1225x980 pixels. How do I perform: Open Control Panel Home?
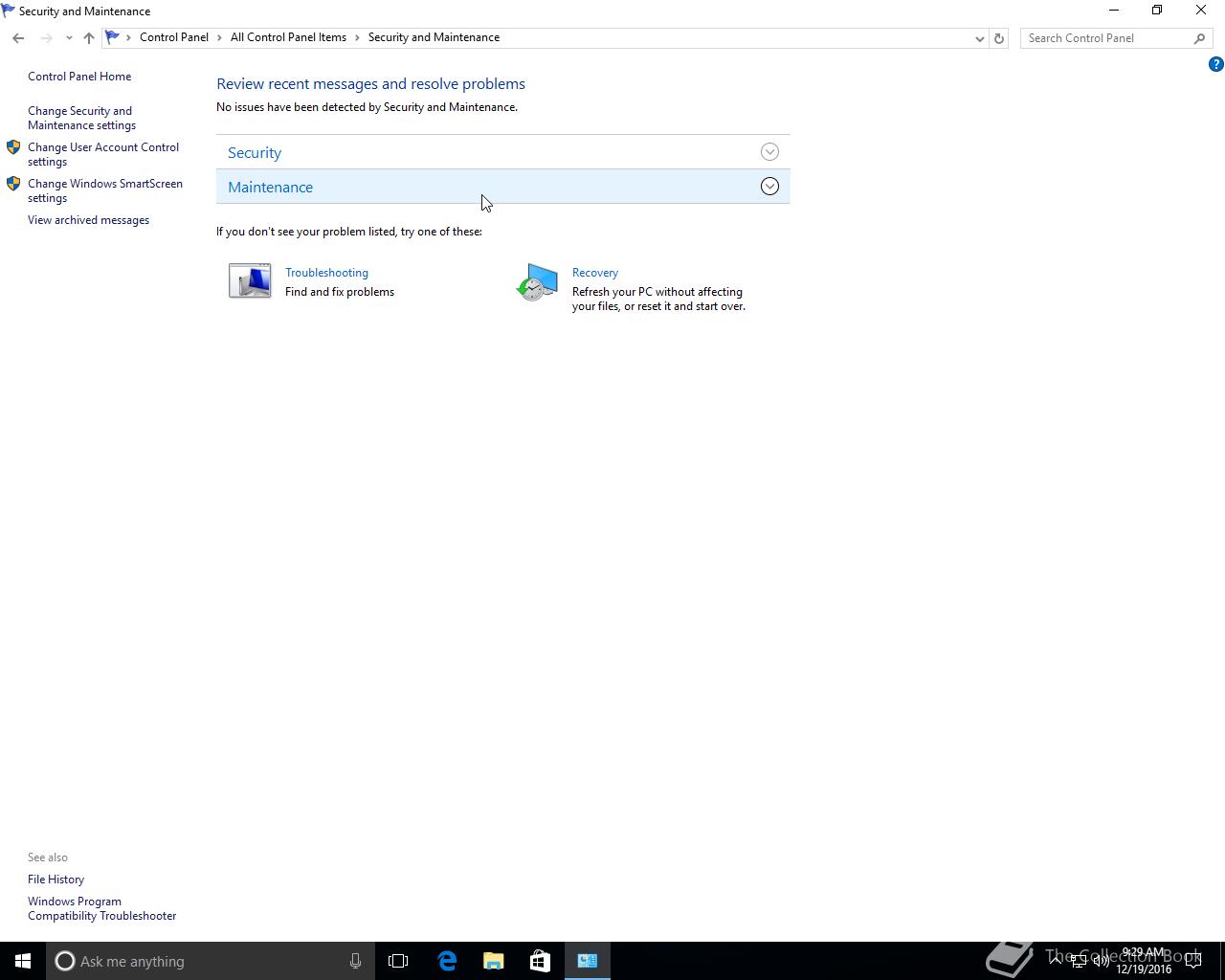click(x=79, y=77)
